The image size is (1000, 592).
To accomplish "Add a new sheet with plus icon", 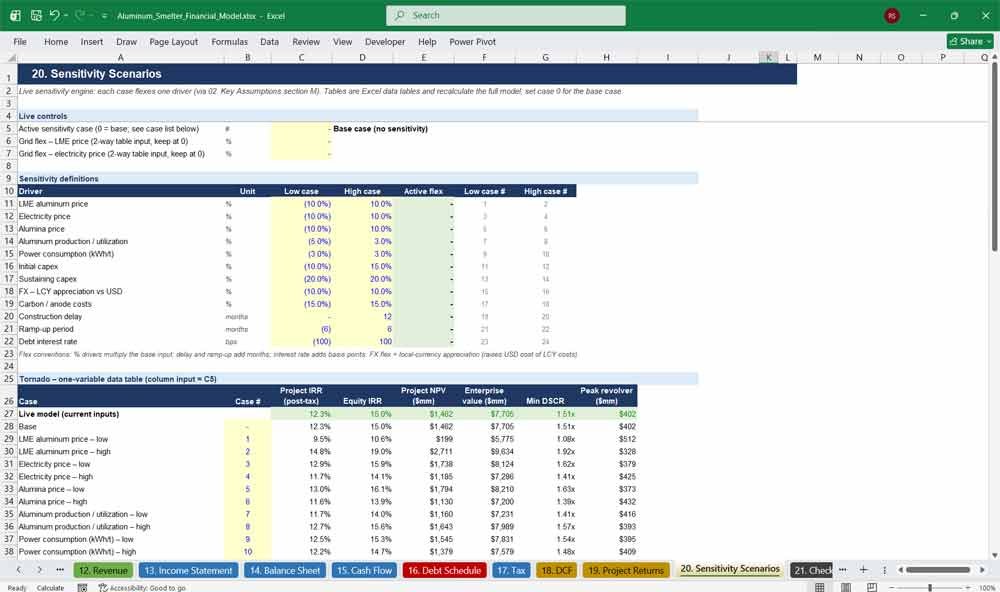I will click(x=863, y=570).
